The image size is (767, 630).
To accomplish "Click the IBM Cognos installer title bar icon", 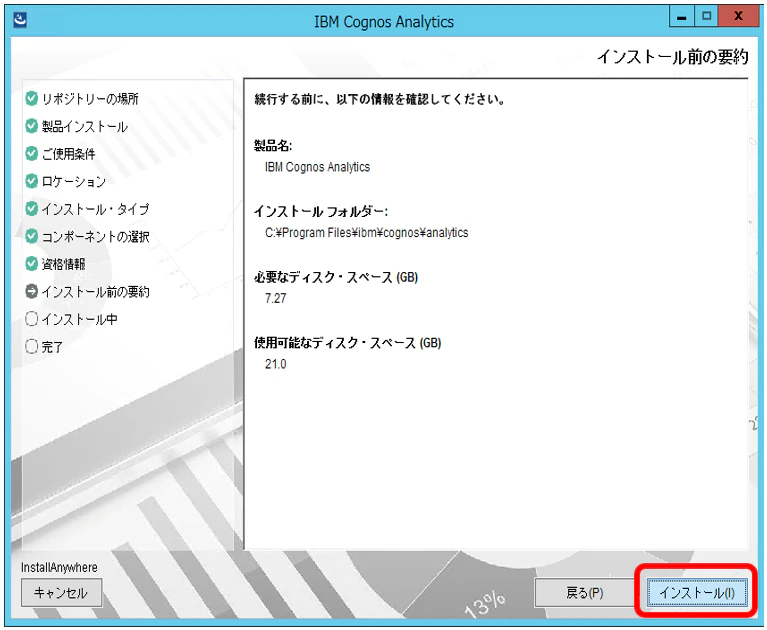I will pyautogui.click(x=20, y=20).
